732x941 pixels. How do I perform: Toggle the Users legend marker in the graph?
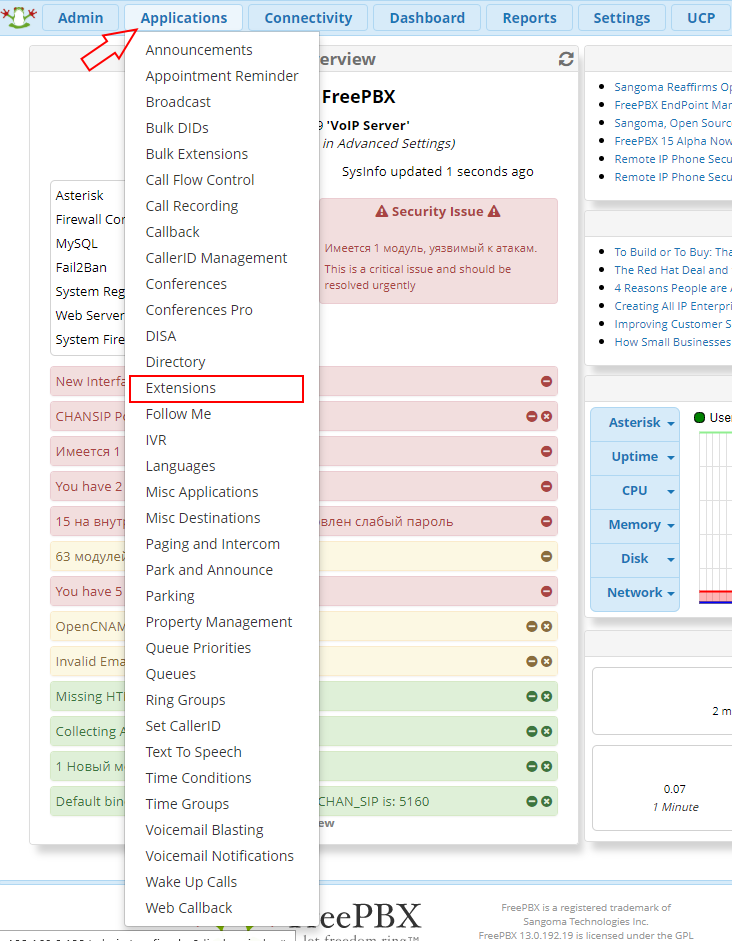click(x=700, y=417)
